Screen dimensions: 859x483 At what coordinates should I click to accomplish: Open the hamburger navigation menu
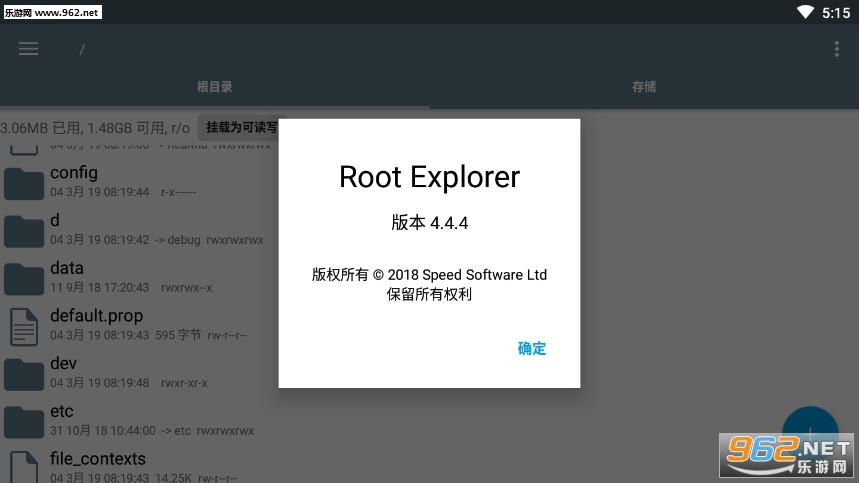[28, 49]
